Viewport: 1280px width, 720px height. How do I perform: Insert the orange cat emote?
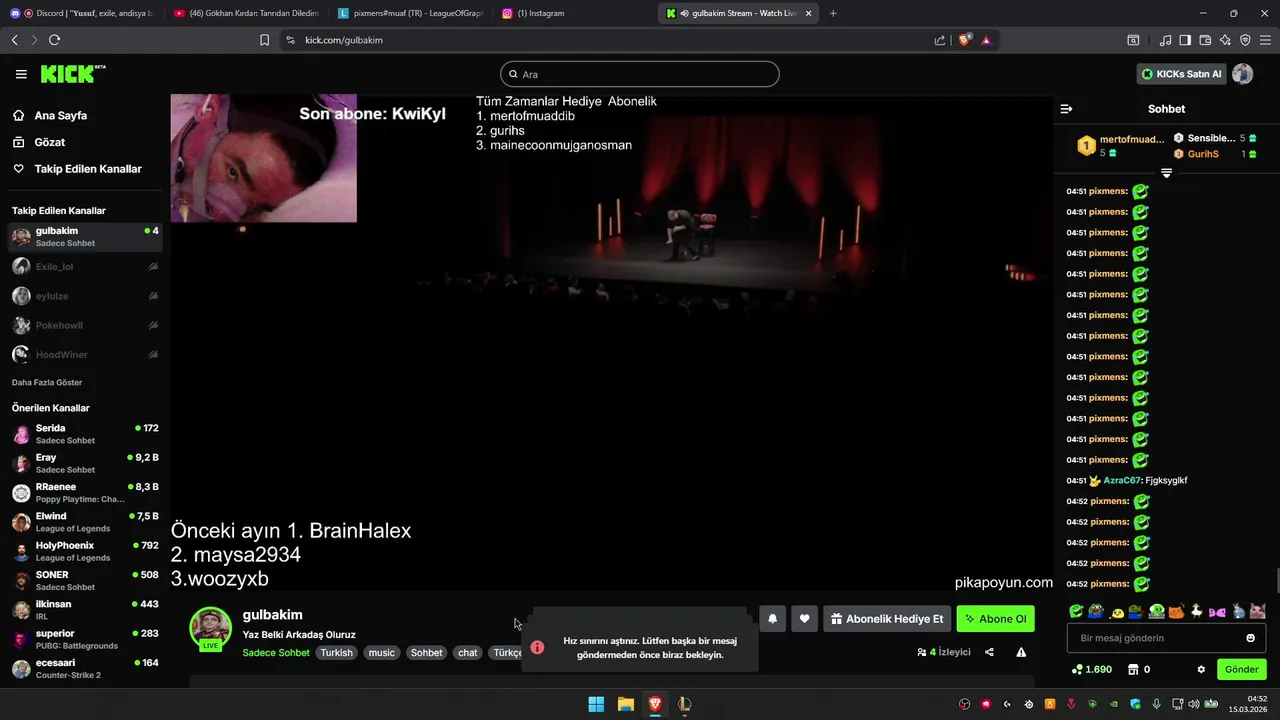coord(1177,611)
